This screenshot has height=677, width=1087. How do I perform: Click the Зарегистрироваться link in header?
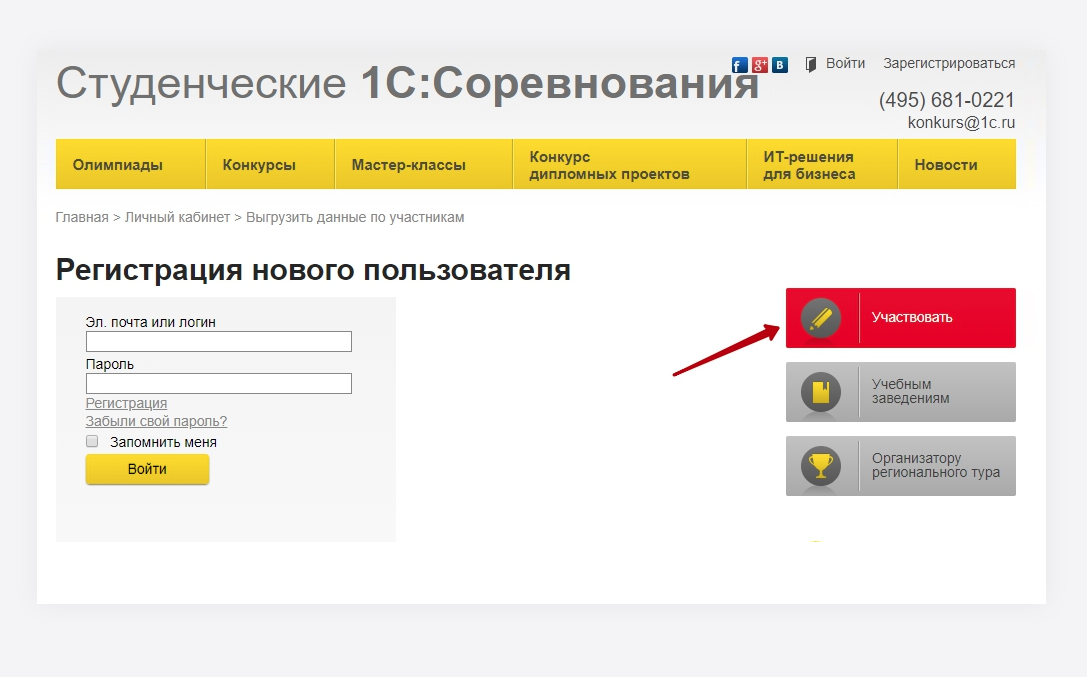[x=949, y=63]
